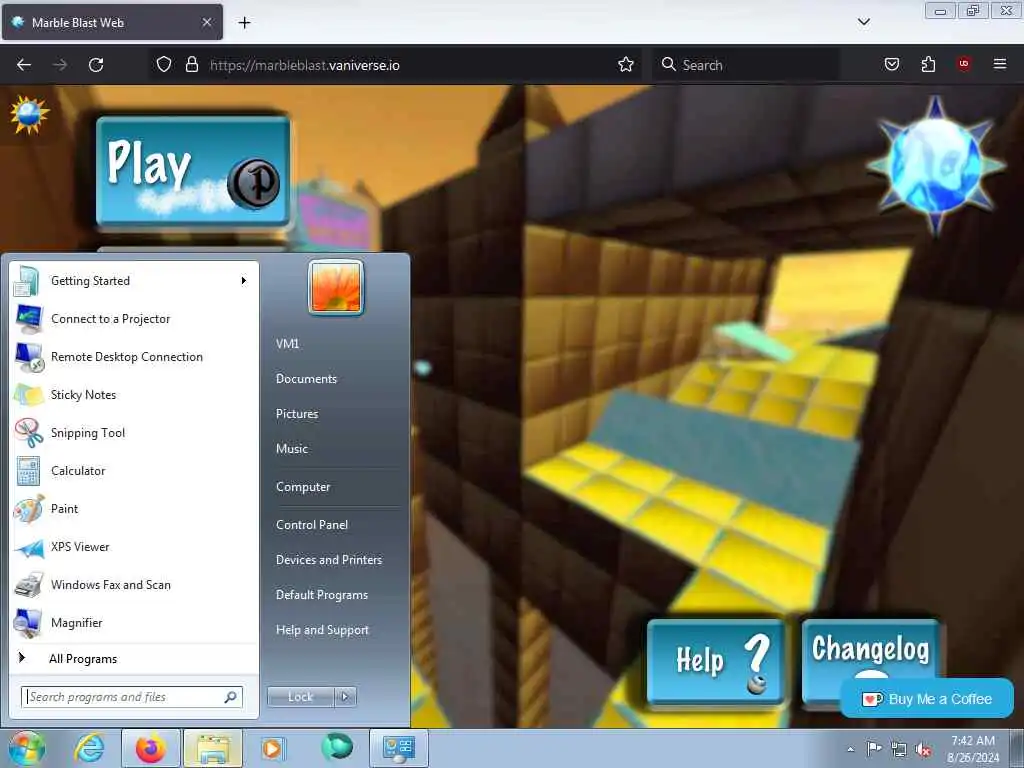
Task: Click the network tray icon
Action: point(899,750)
